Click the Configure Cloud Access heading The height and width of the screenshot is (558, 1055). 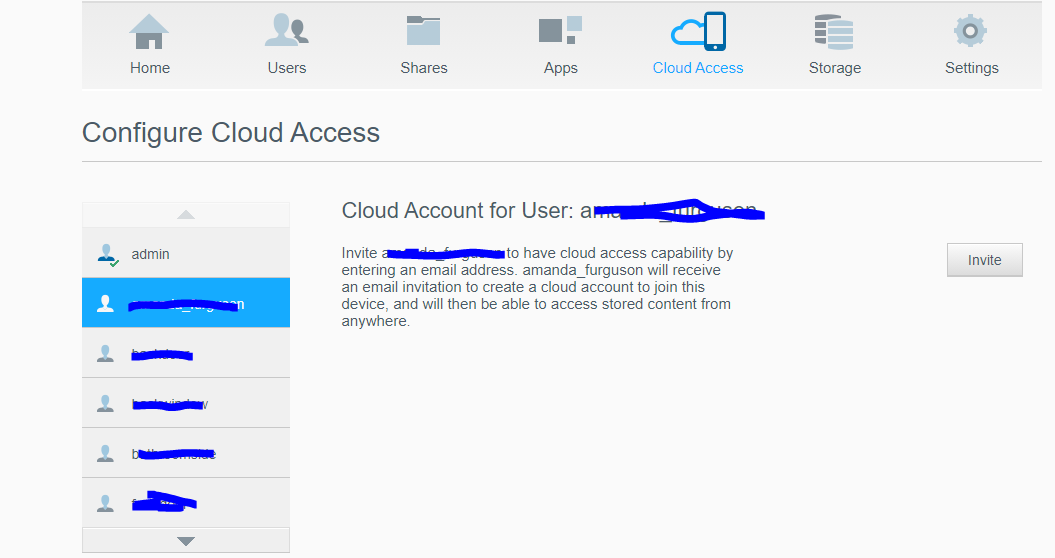pyautogui.click(x=231, y=133)
